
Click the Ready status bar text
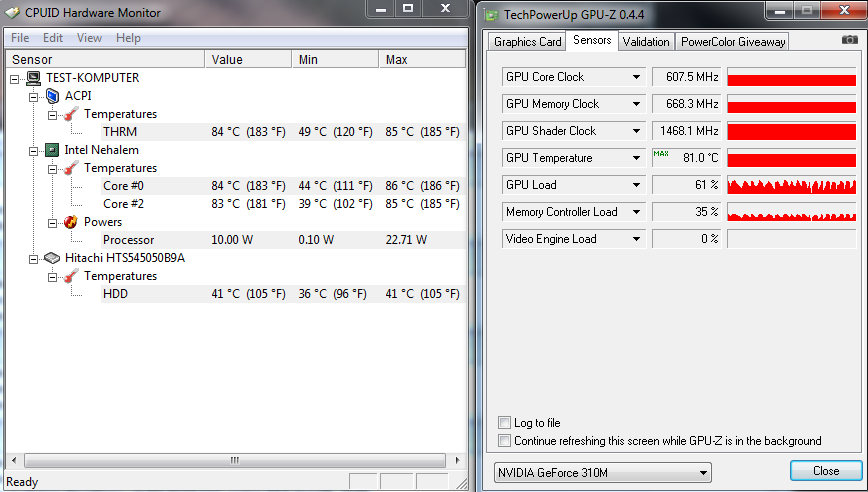click(x=22, y=482)
